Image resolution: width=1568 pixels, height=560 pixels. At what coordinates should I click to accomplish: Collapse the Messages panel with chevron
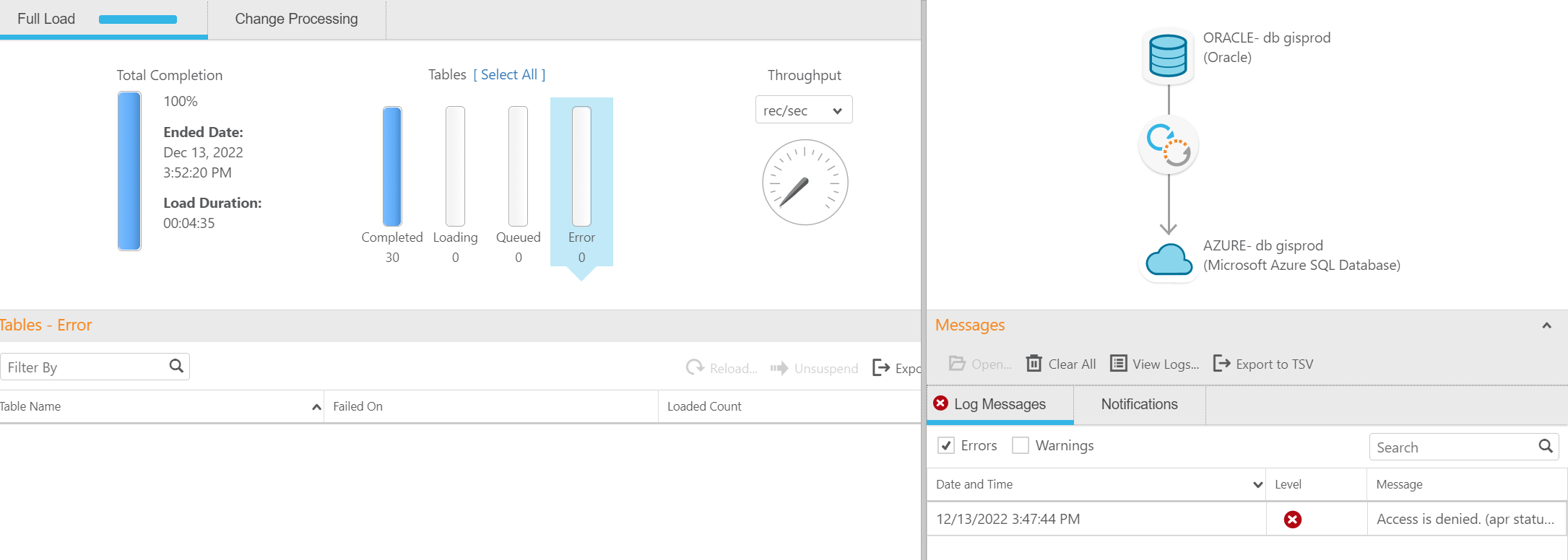click(1546, 325)
